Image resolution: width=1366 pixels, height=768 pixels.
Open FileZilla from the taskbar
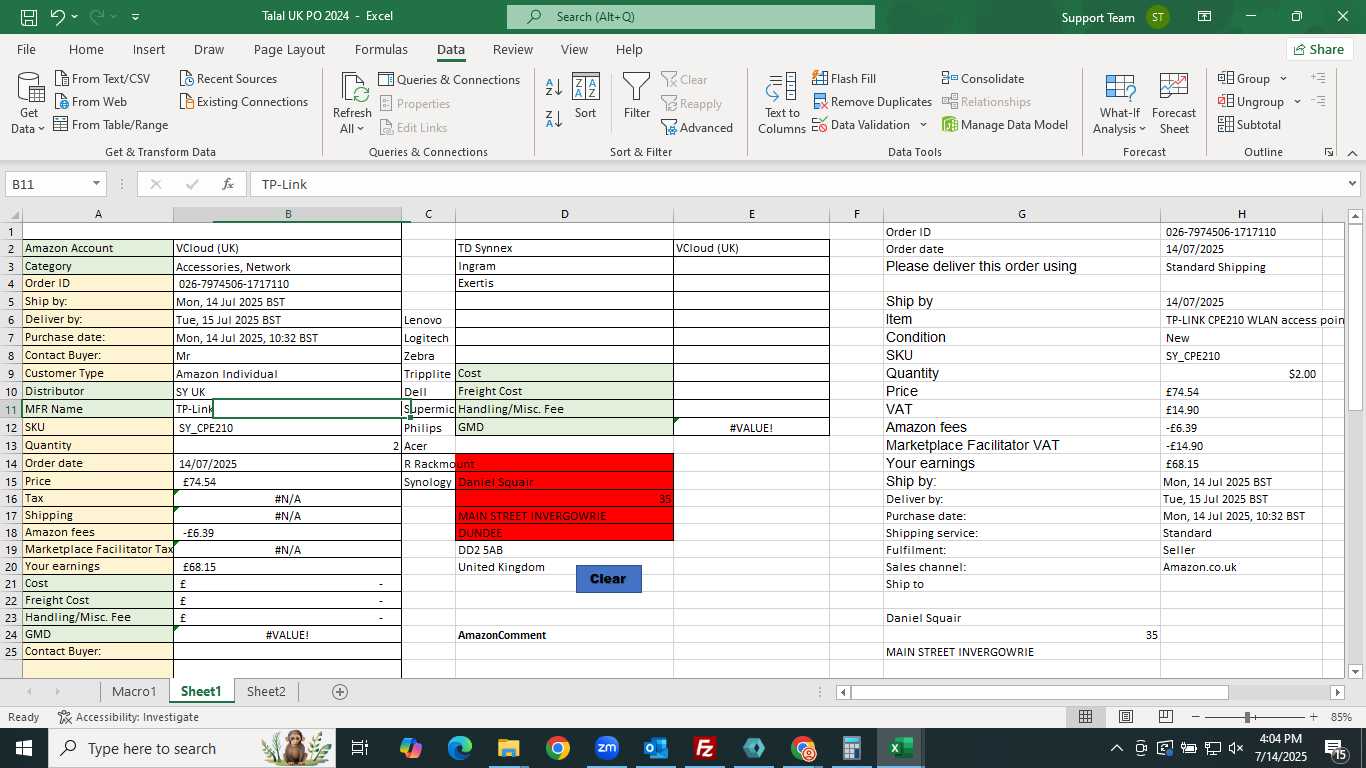point(705,748)
